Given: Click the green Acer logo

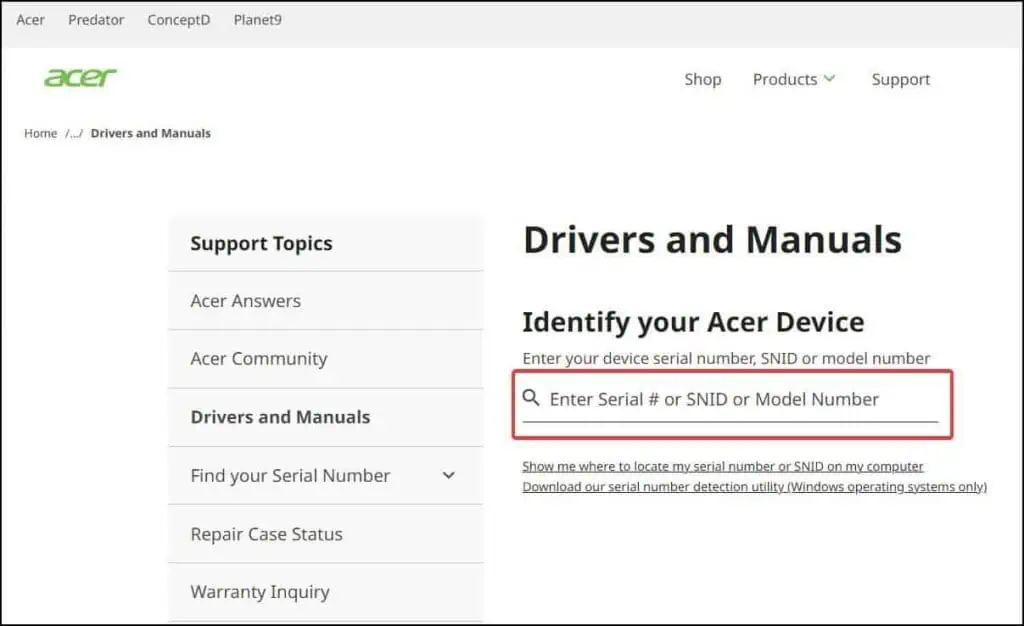Looking at the screenshot, I should point(80,77).
